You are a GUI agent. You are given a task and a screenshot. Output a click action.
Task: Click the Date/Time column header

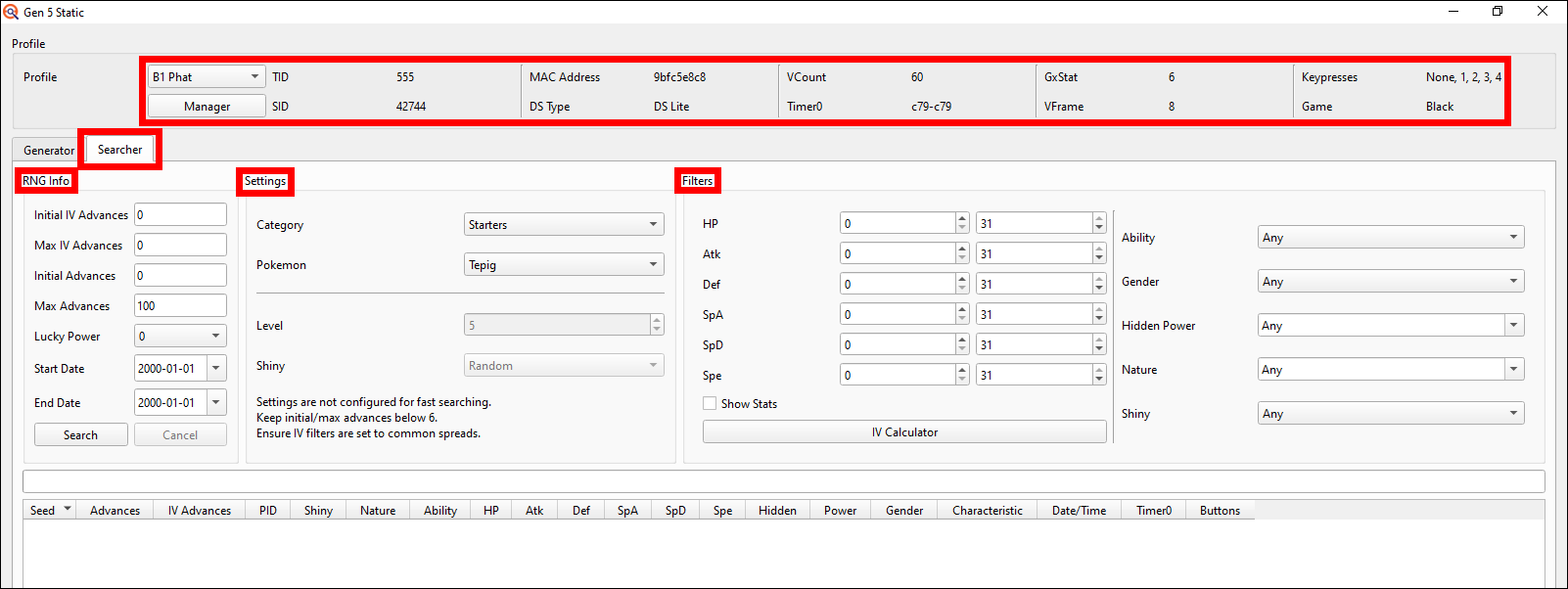coord(1079,510)
